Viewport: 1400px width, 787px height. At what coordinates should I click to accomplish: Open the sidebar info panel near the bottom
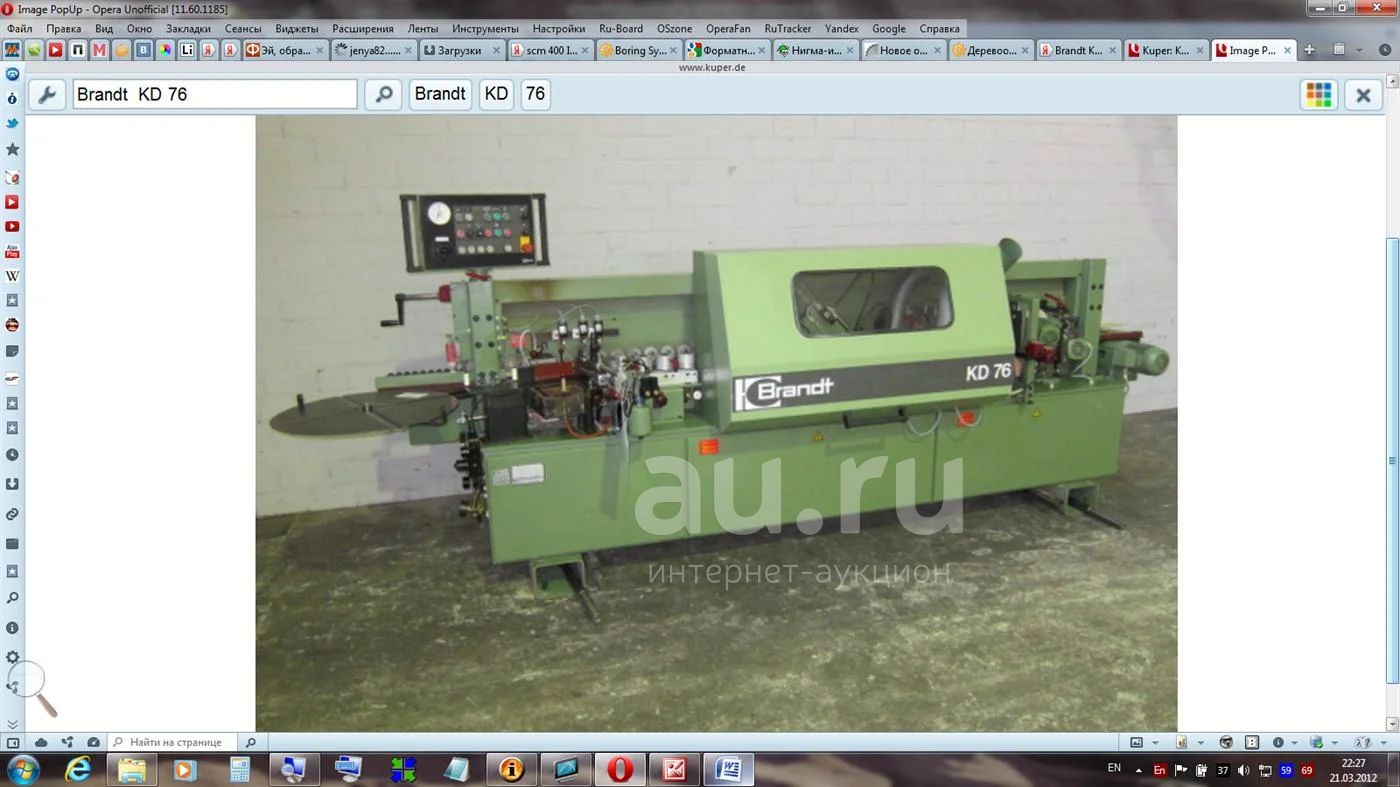coord(12,628)
